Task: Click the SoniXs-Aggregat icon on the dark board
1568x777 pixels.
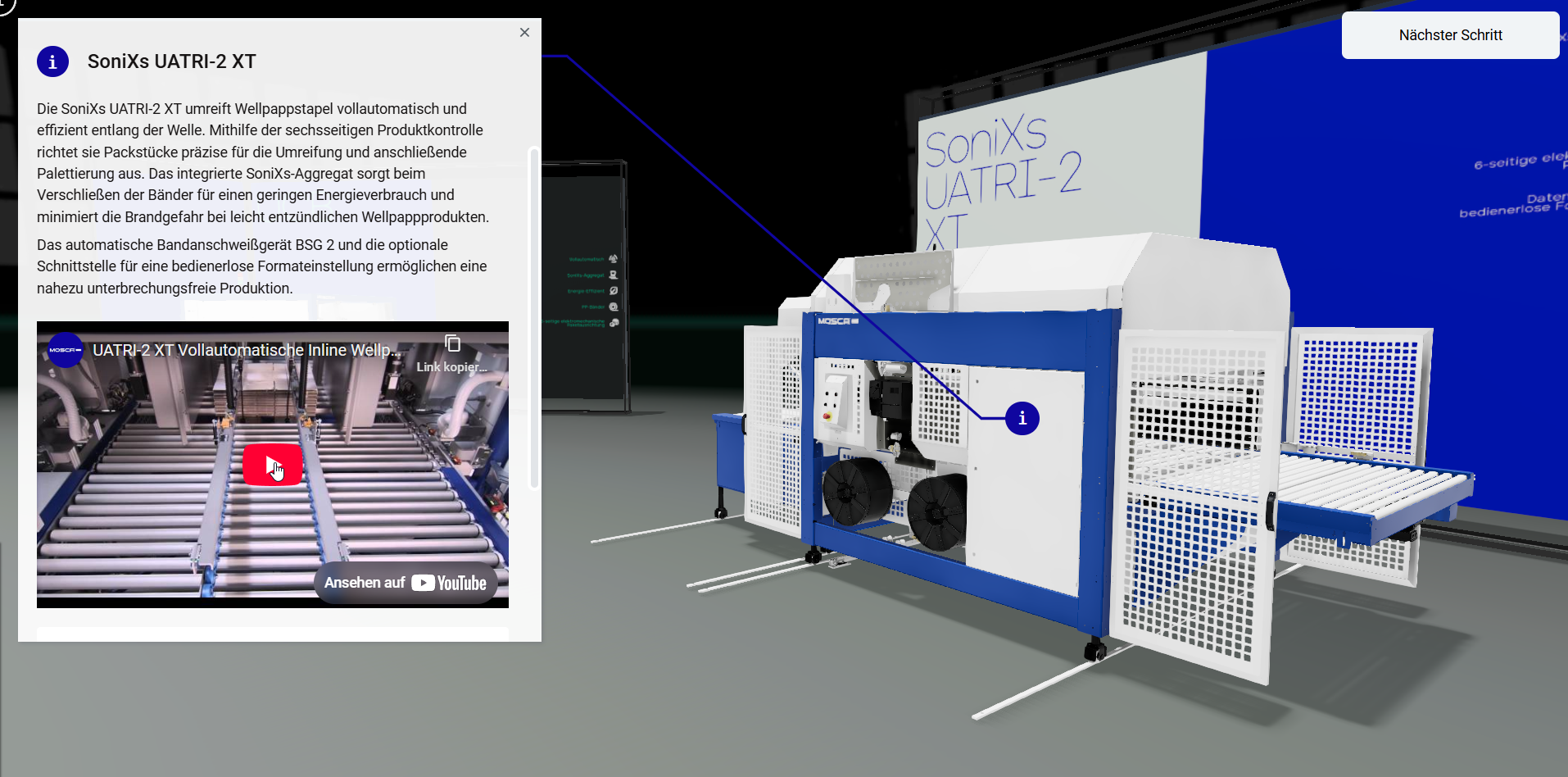Action: (614, 275)
